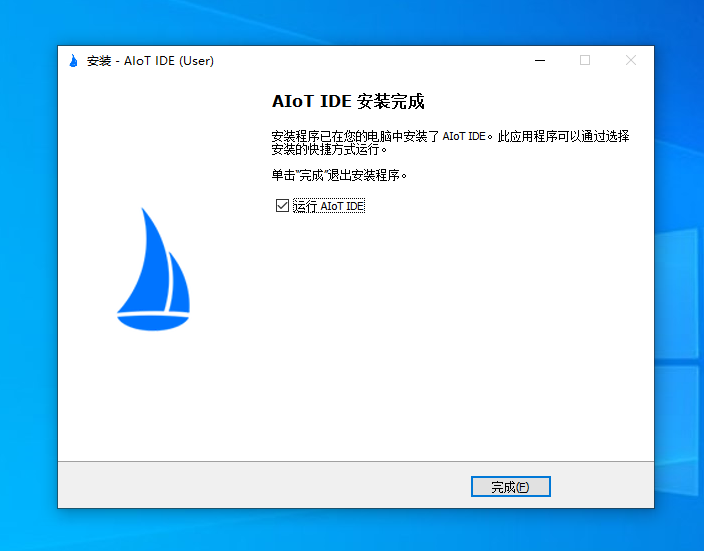Click the large blue sailboat logo
This screenshot has height=551, width=704.
point(154,269)
